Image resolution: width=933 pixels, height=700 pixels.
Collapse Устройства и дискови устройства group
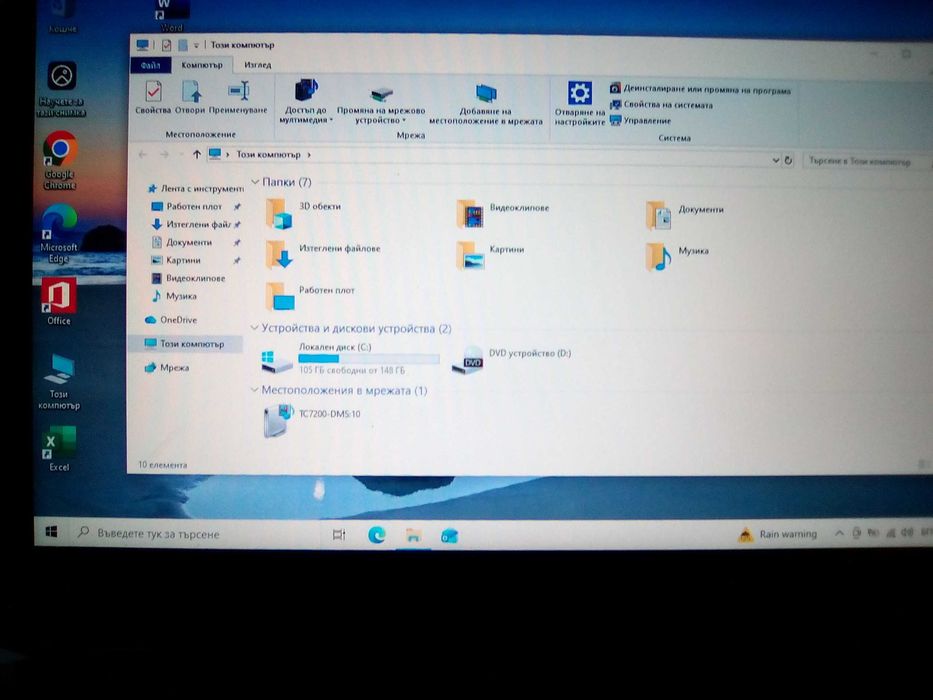click(x=255, y=327)
